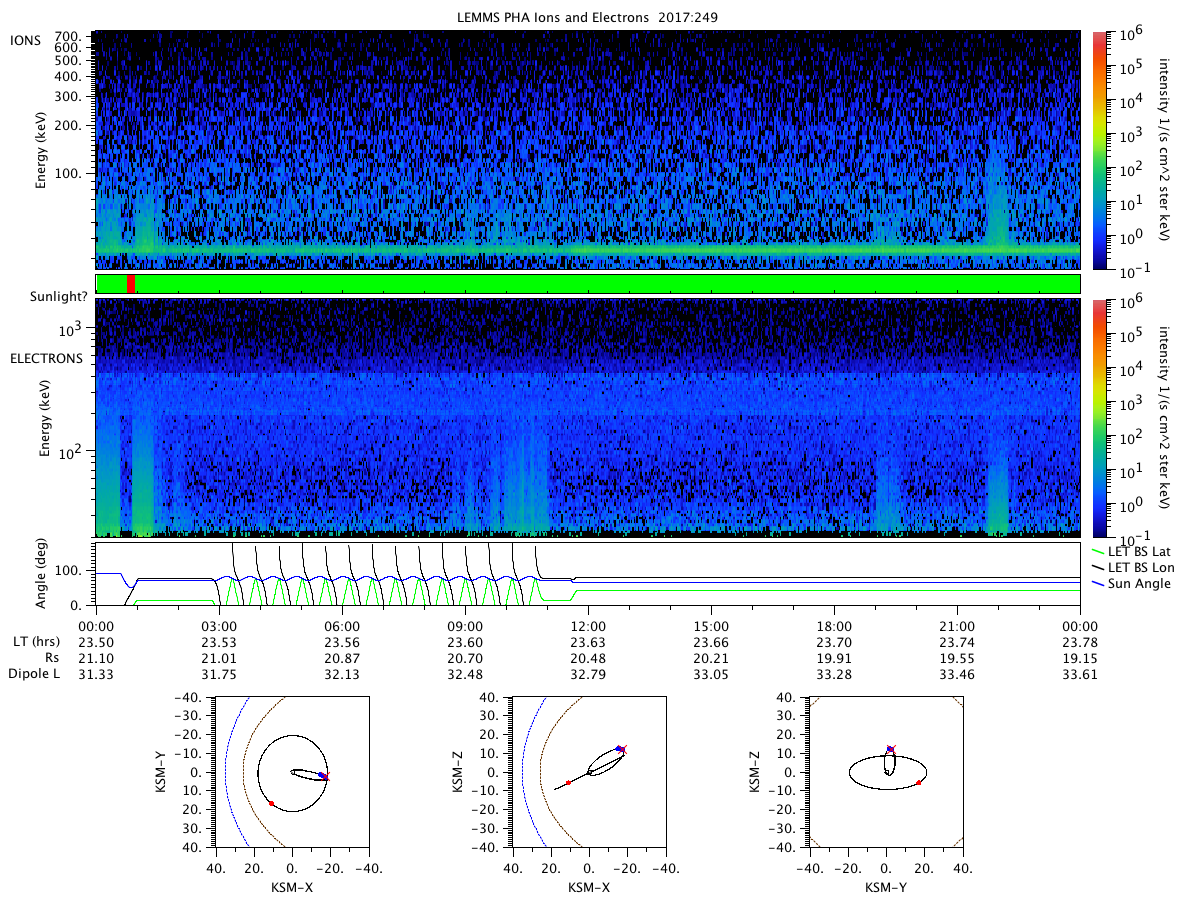Image resolution: width=1200 pixels, height=900 pixels.
Task: Click the LET BS Lon legend entry
Action: [1142, 567]
